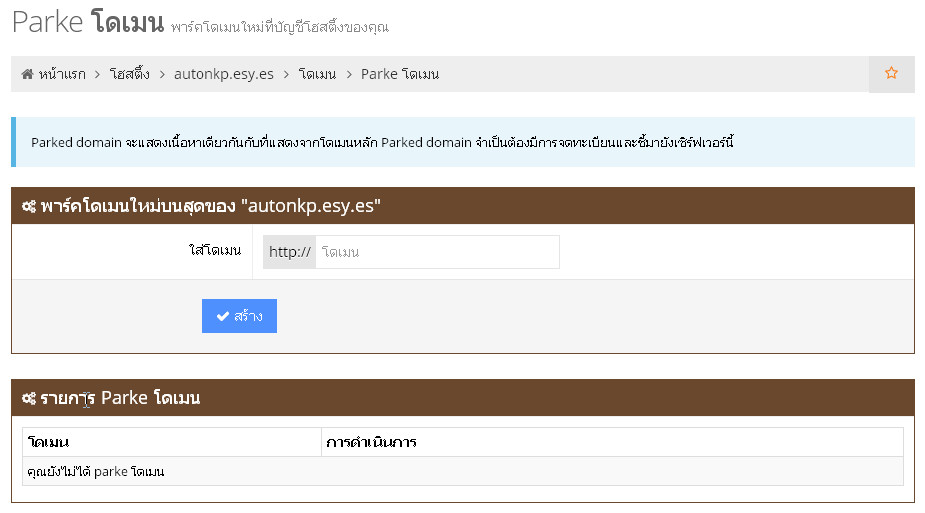Click the empty row message คุณยังไม่ได้ parke โดเมน
The height and width of the screenshot is (513, 925).
[97, 471]
